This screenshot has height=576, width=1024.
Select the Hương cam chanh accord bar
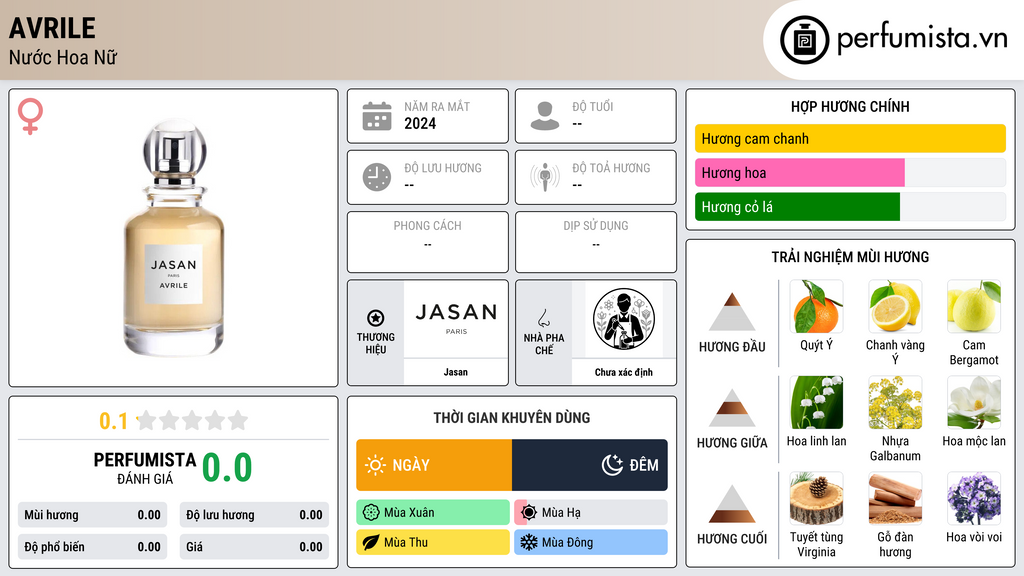(850, 138)
